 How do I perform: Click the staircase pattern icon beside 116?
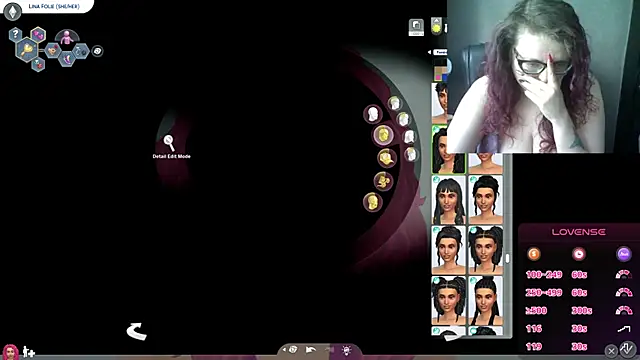(x=624, y=329)
